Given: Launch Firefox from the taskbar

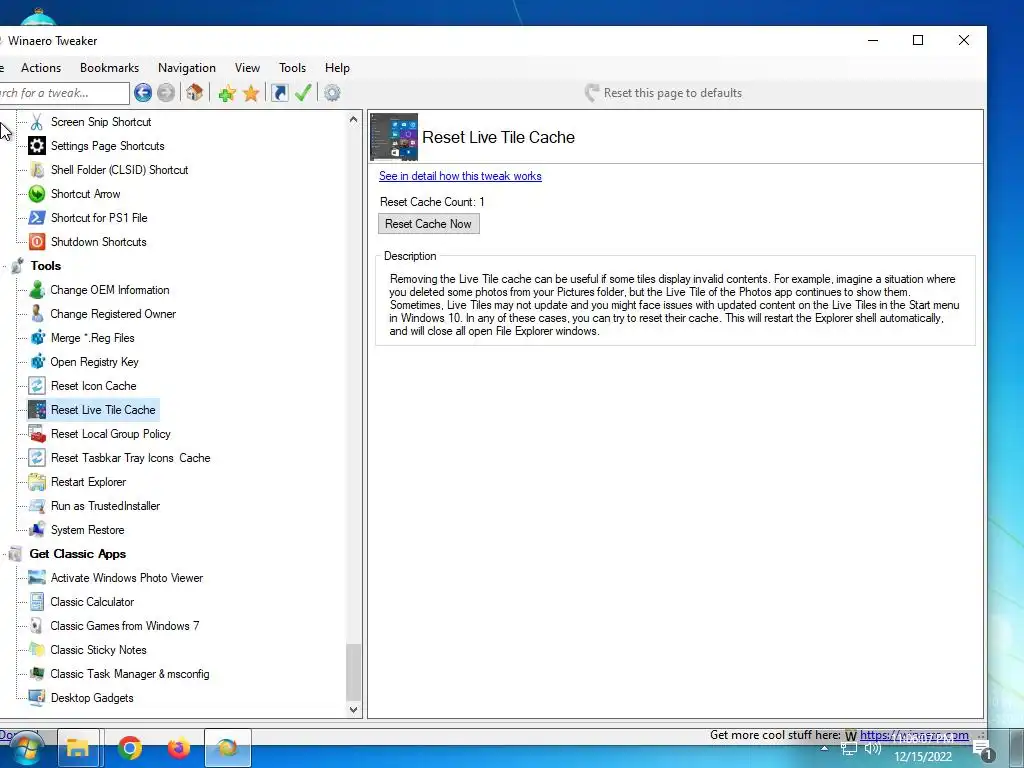Looking at the screenshot, I should 178,748.
